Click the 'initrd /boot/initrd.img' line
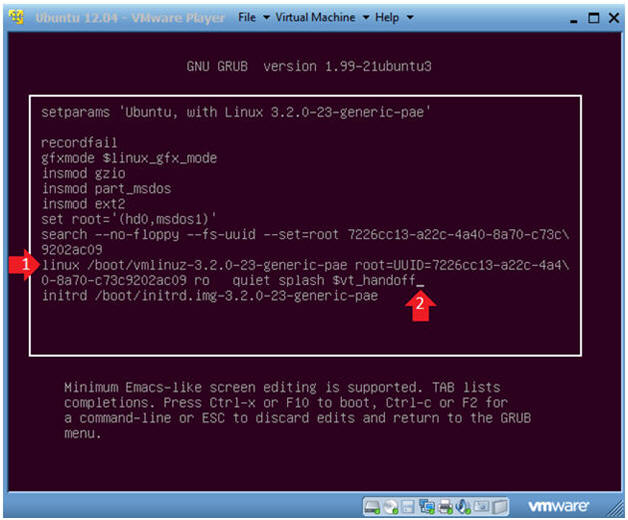Screen dimensions: 628x520 click(x=210, y=296)
